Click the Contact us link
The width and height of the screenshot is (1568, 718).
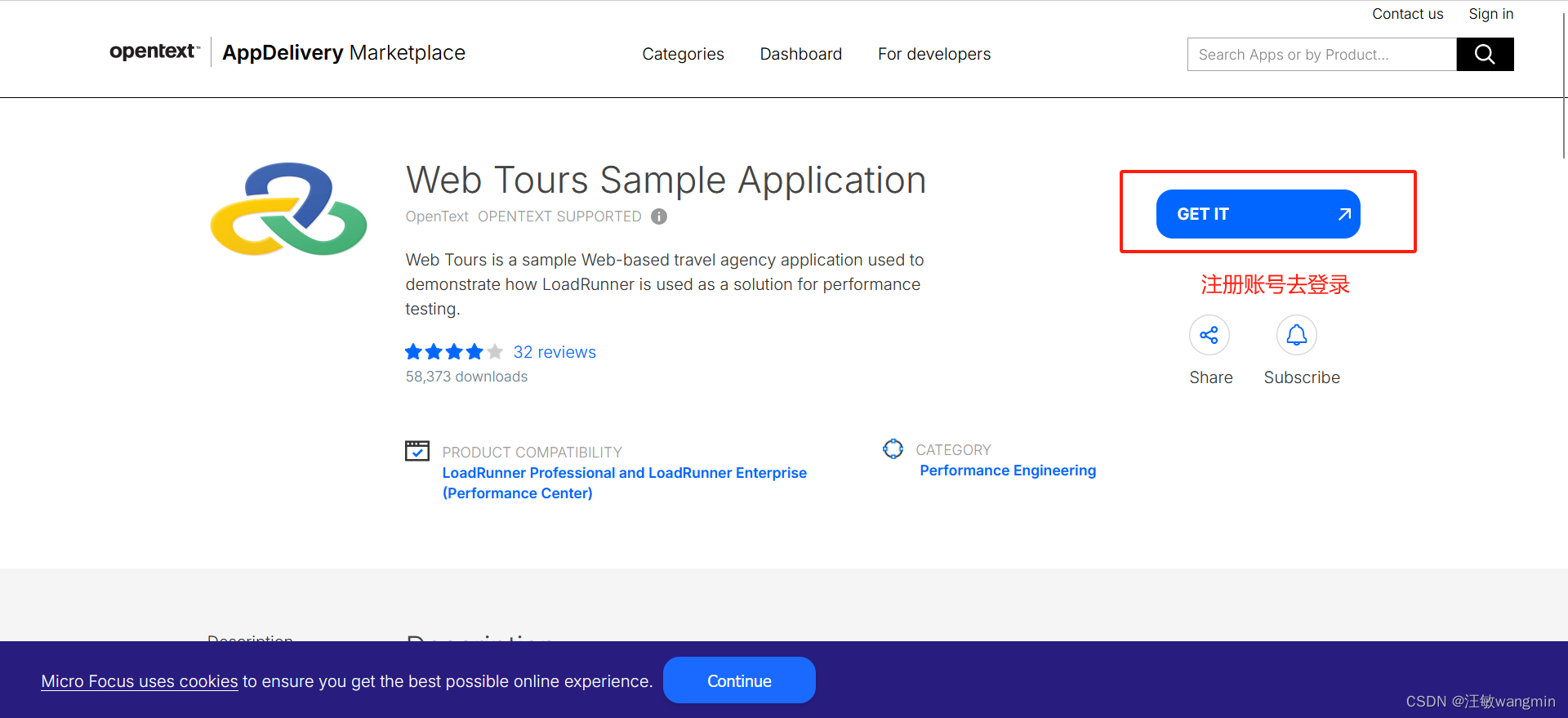coord(1407,14)
